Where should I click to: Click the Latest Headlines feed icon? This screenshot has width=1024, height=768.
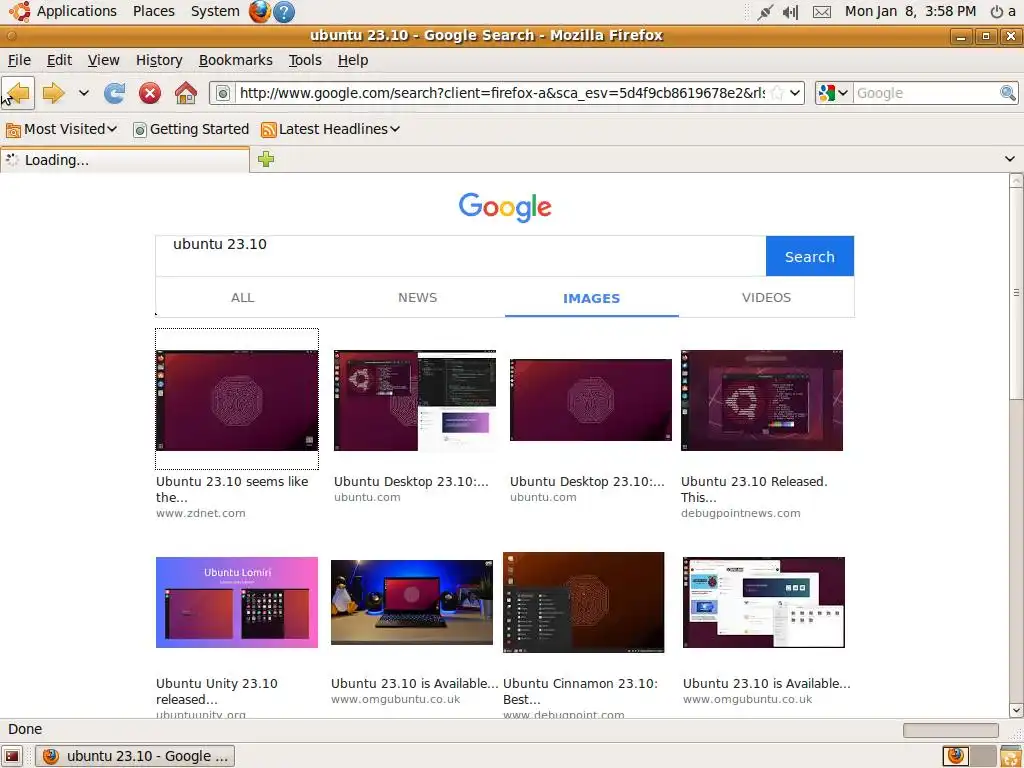click(268, 130)
